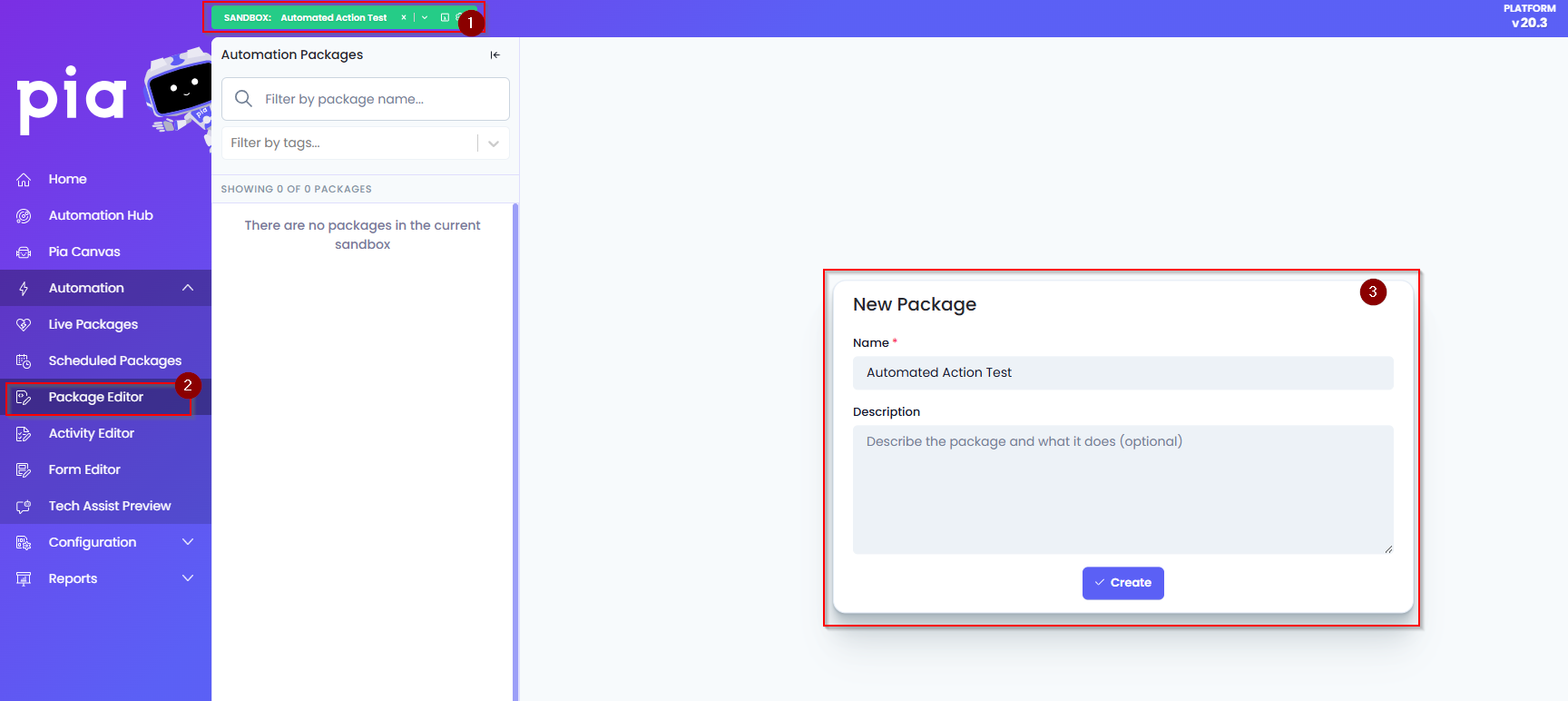This screenshot has width=1568, height=701.
Task: Click the Configuration icon
Action: [24, 543]
